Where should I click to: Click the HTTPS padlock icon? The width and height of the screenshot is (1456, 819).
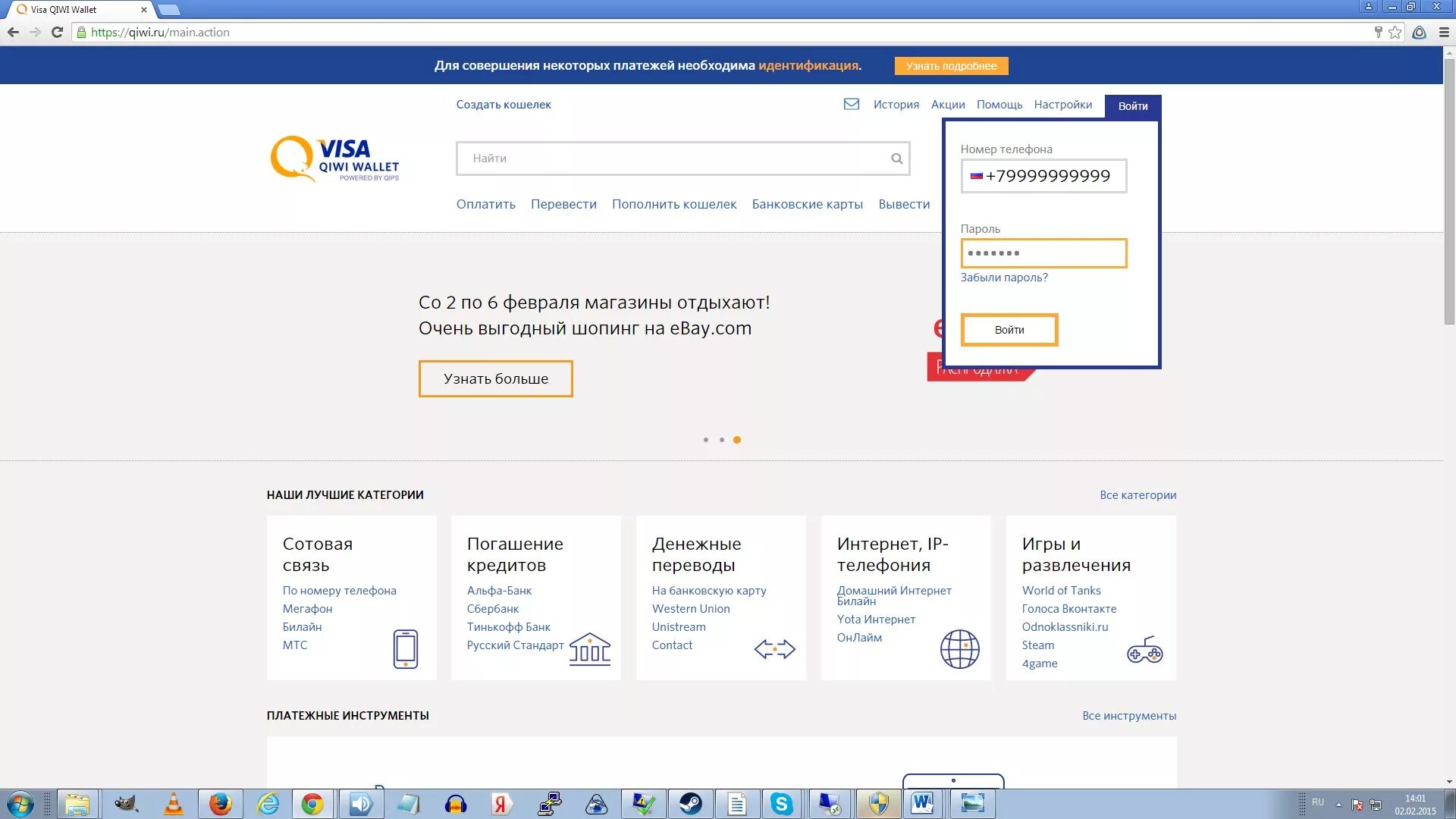[81, 32]
